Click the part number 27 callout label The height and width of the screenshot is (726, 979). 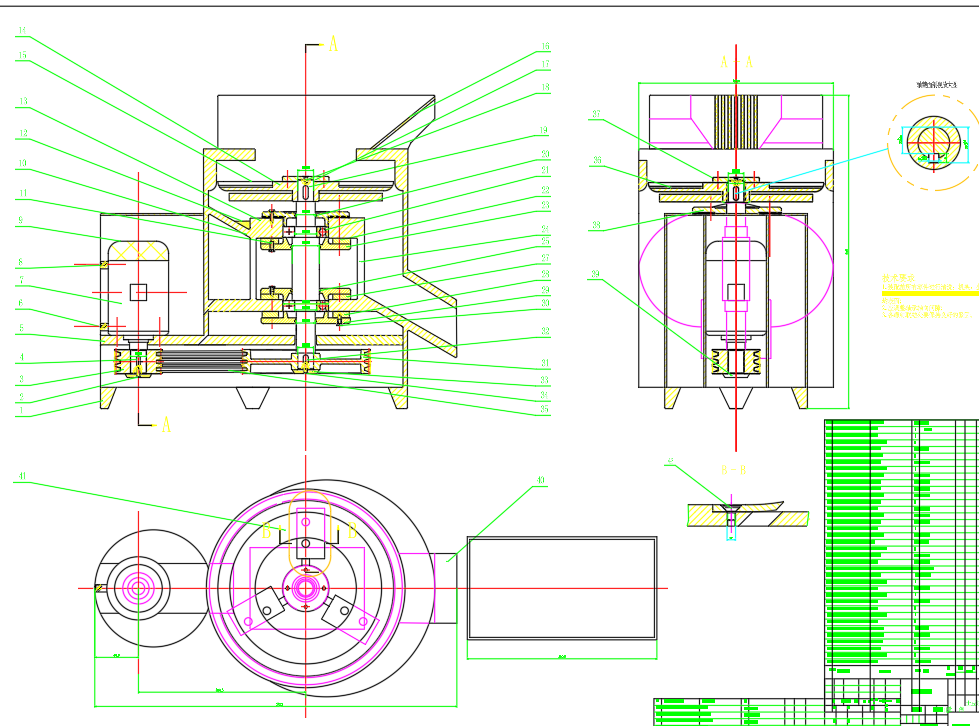pos(545,257)
